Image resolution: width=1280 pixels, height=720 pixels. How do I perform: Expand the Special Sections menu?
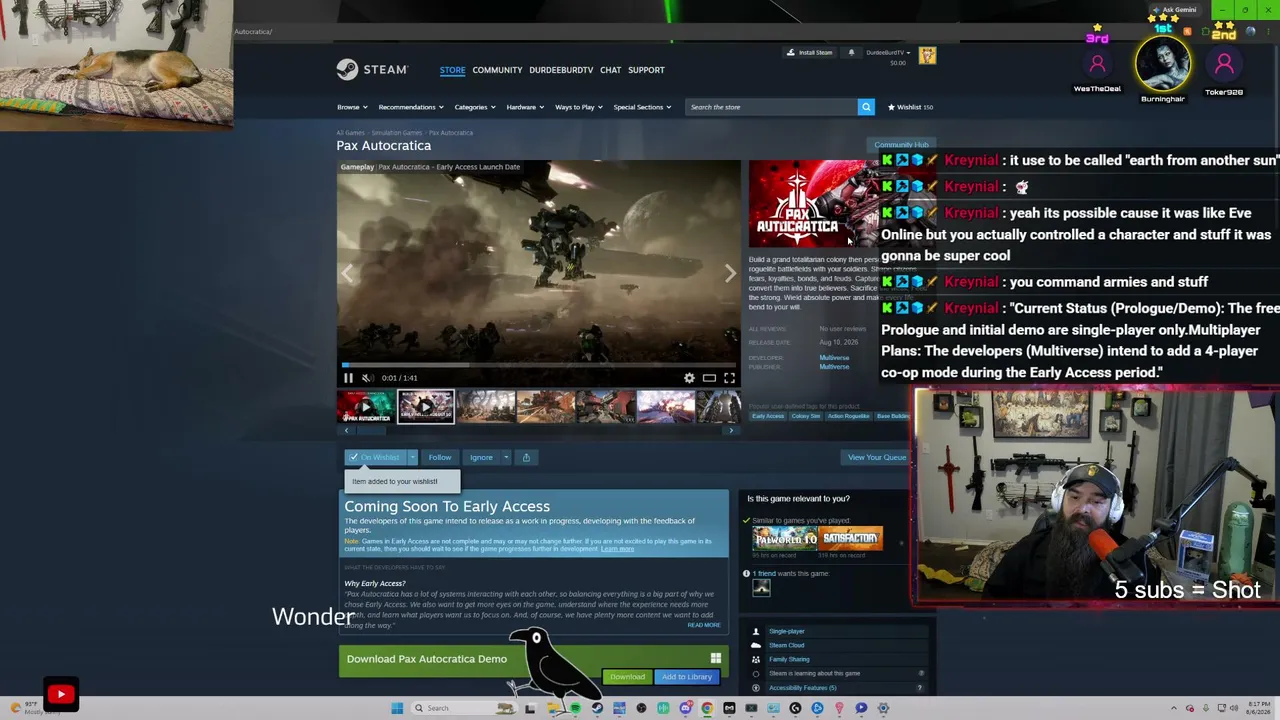coord(642,107)
